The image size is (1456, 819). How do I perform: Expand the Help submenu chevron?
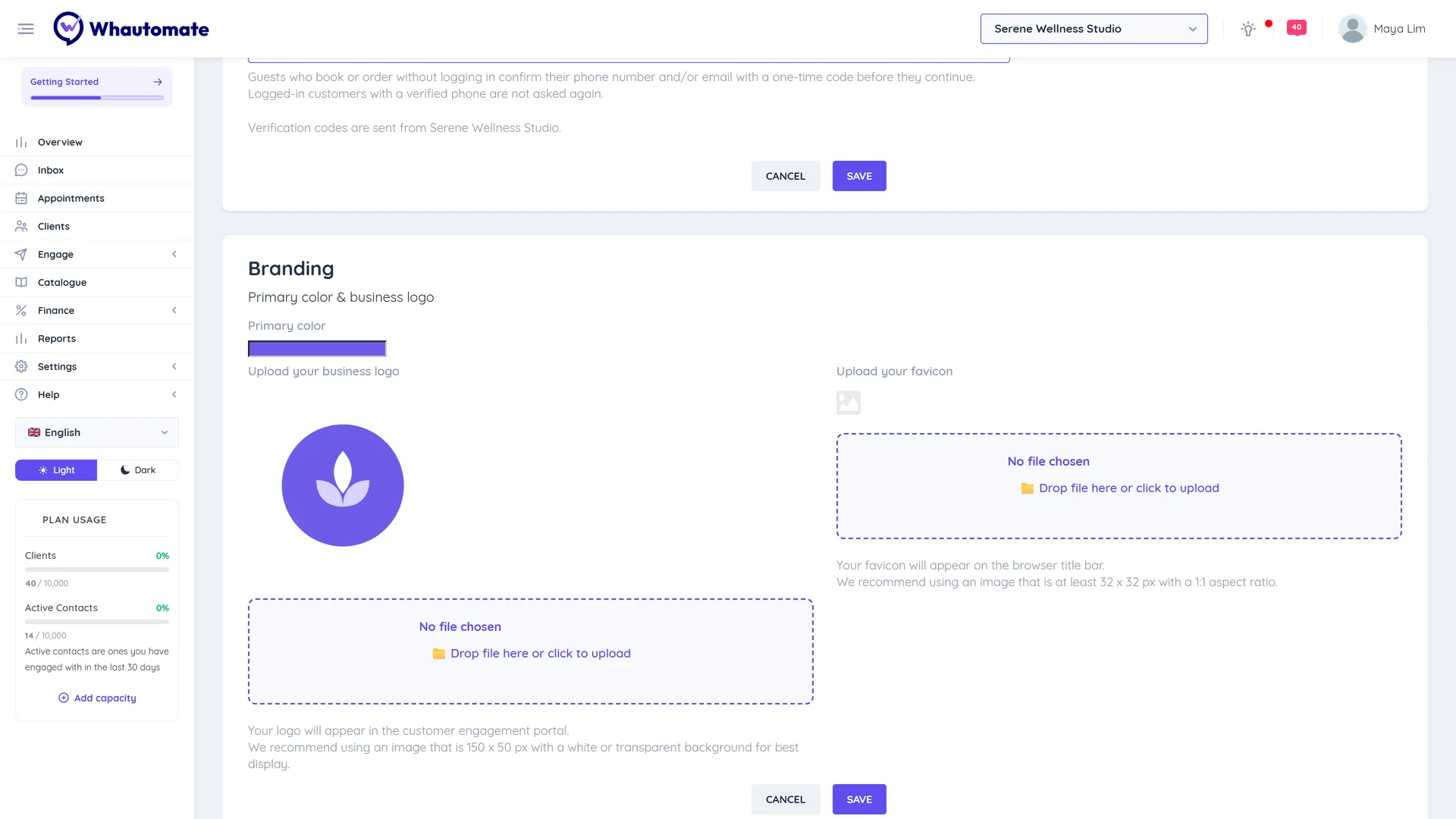pos(174,395)
